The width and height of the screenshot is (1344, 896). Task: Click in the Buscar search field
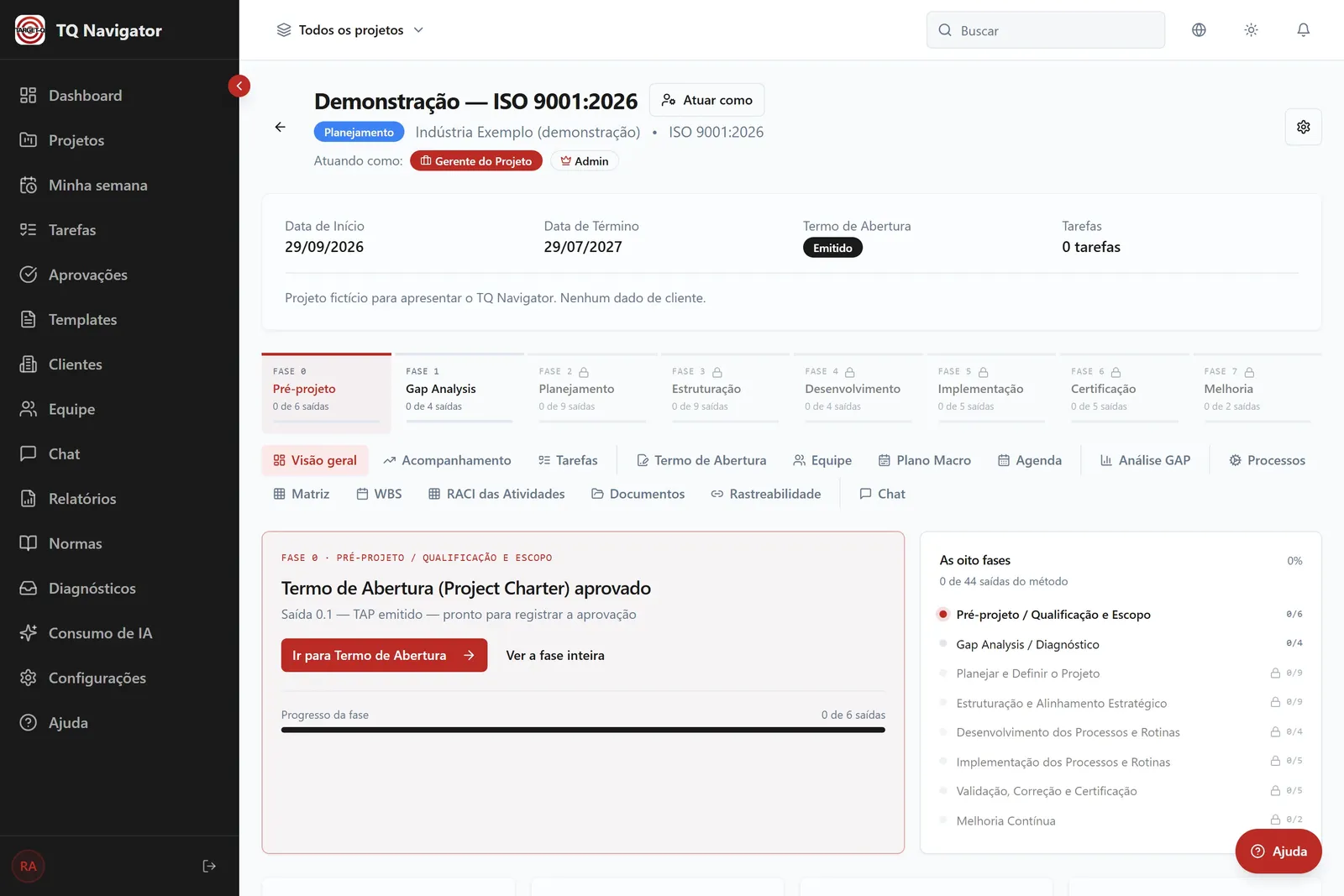tap(1046, 30)
